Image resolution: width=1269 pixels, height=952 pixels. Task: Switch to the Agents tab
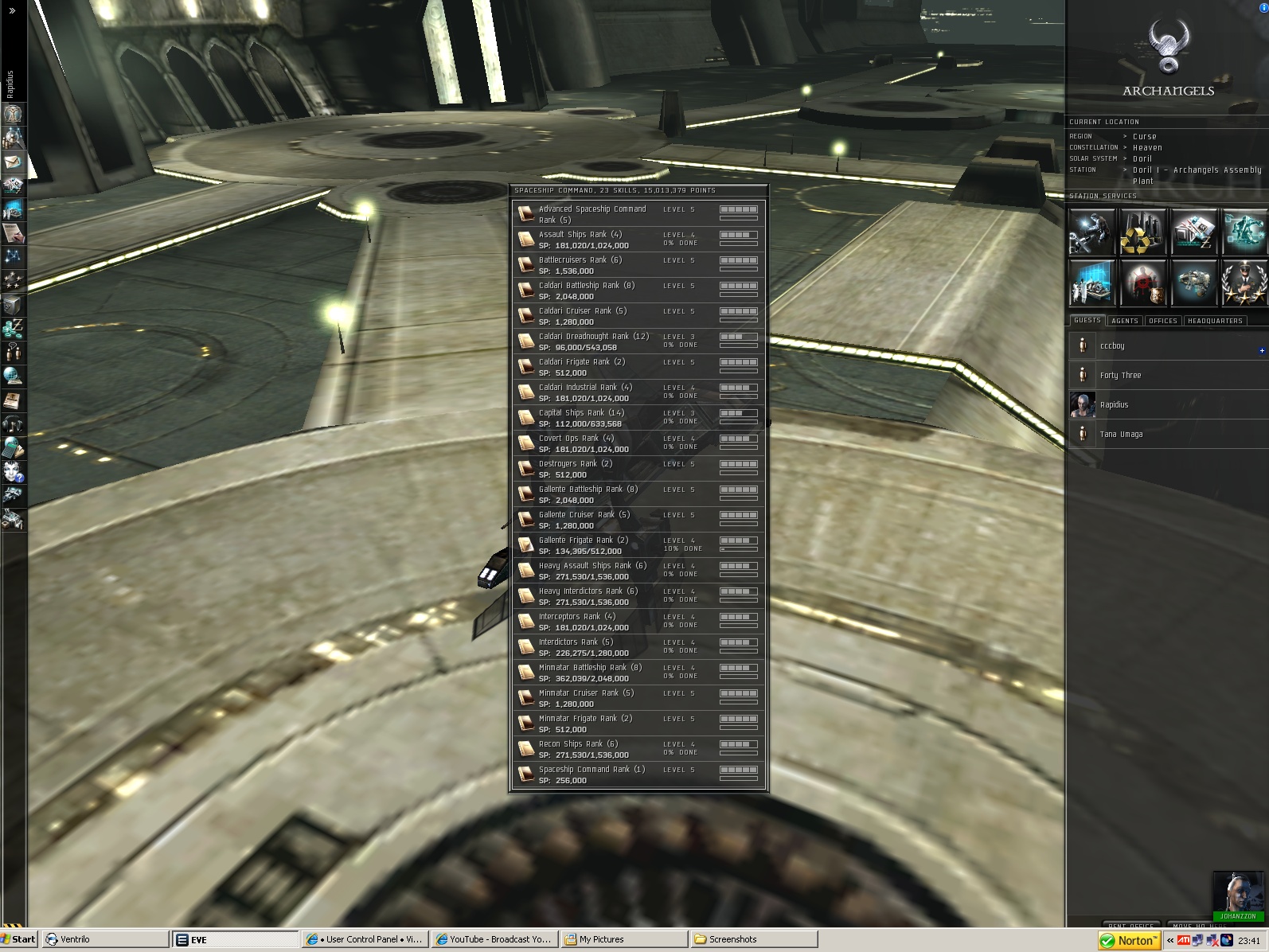click(1125, 321)
